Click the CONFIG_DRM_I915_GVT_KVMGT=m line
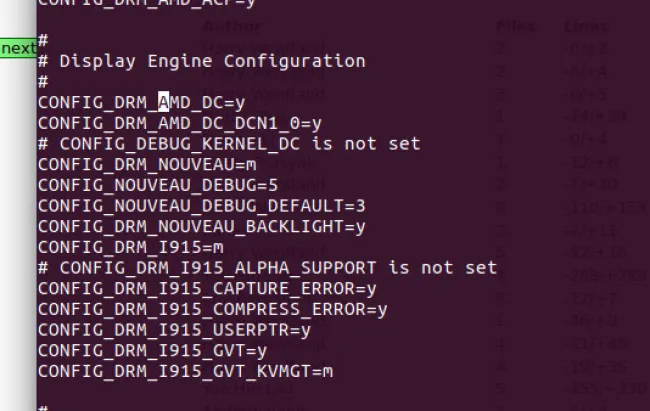This screenshot has height=411, width=650. tap(185, 371)
